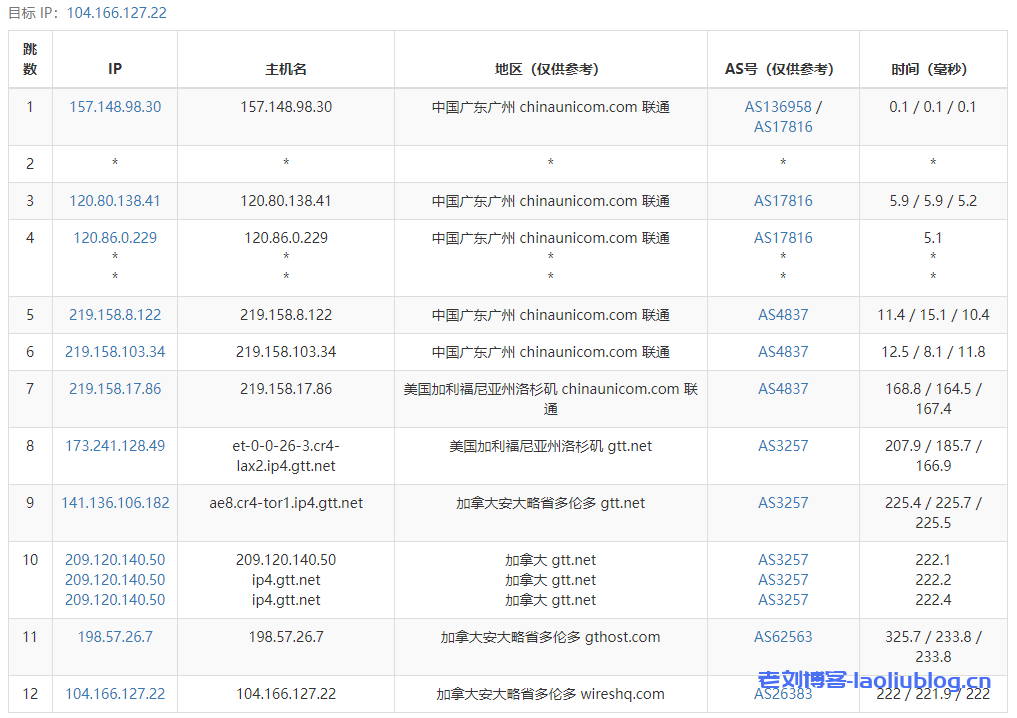Open the AS17816 link in hop 1 row

(x=783, y=126)
